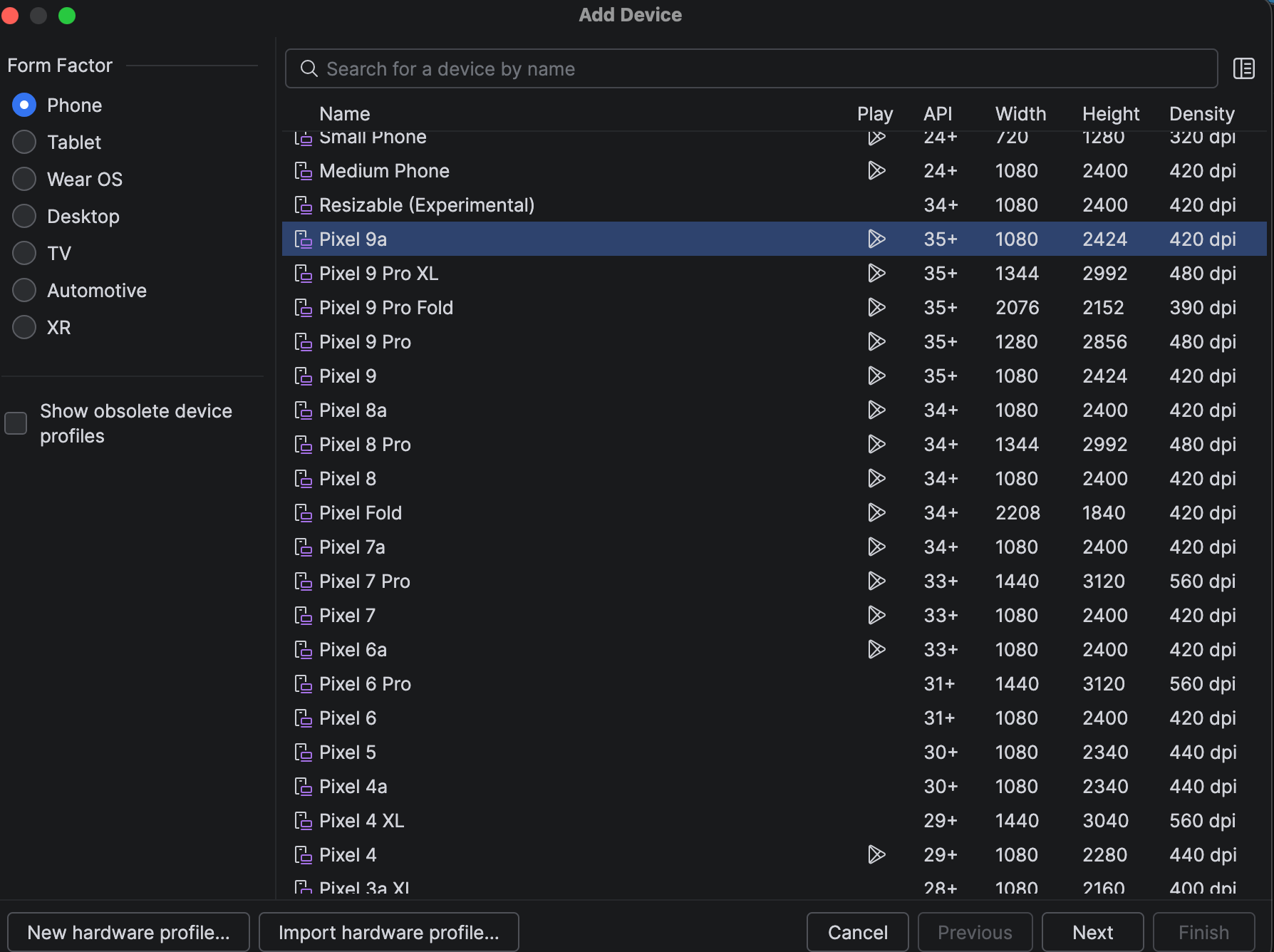The width and height of the screenshot is (1274, 952).
Task: Select the Pixel 8 device name
Action: coord(348,479)
